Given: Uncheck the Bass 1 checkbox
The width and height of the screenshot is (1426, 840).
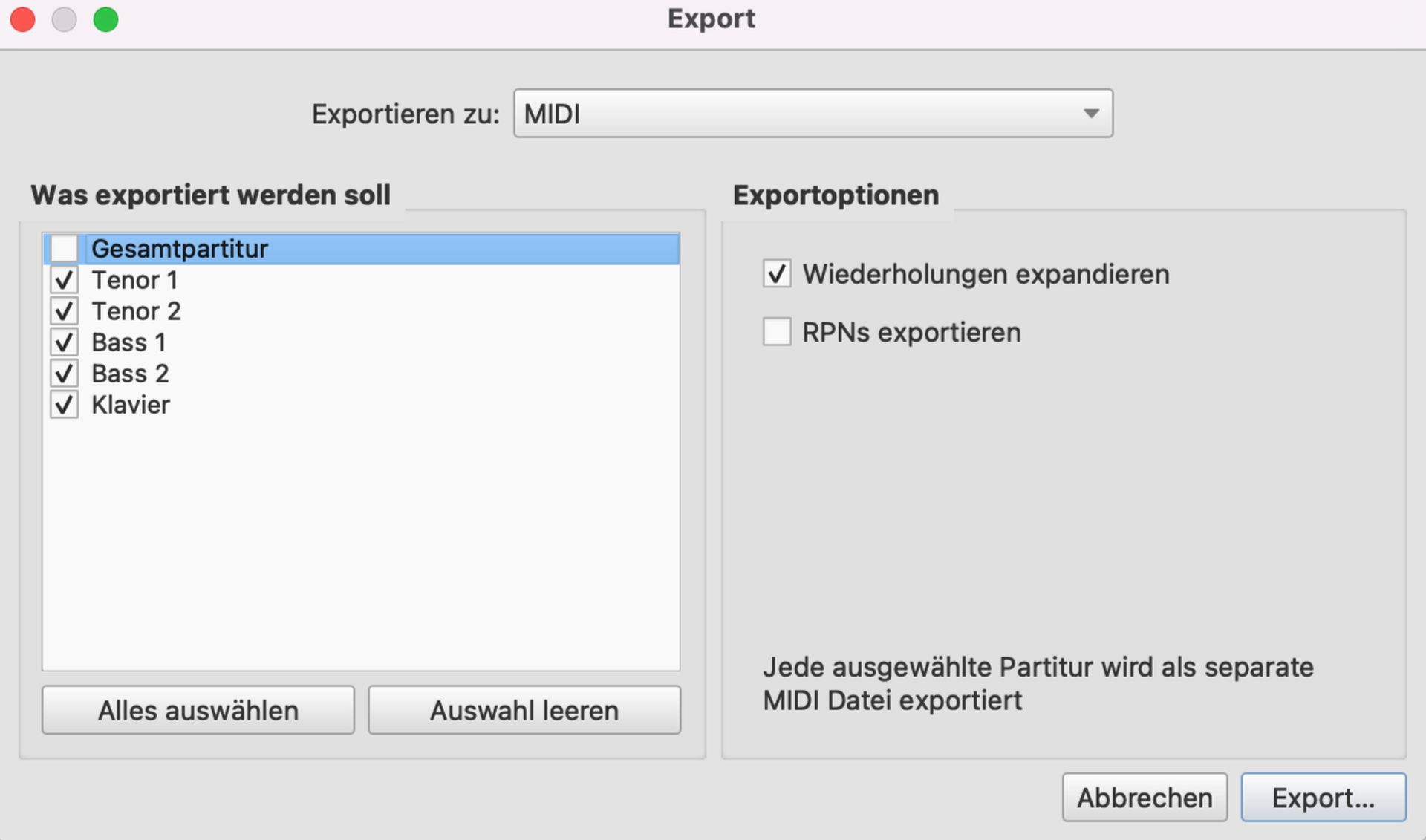Looking at the screenshot, I should pos(64,342).
